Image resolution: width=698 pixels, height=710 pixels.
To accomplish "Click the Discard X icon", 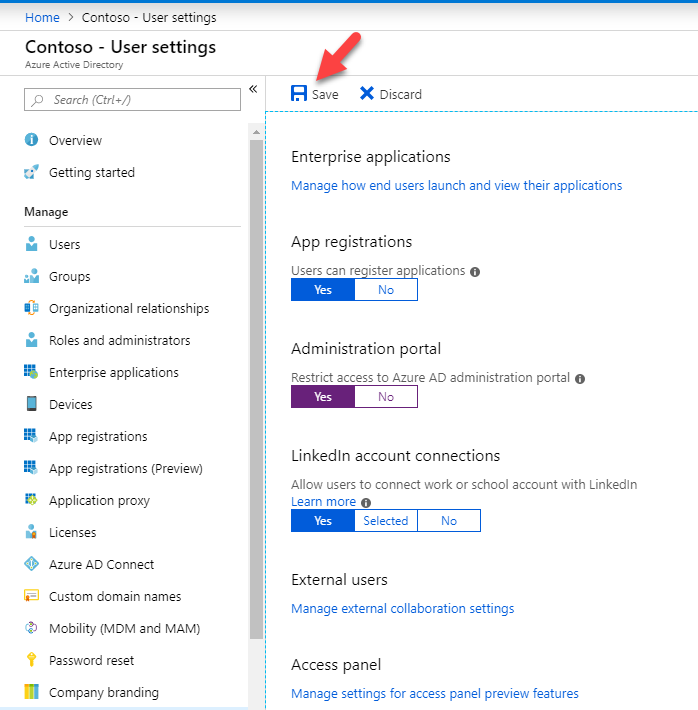I will tap(366, 93).
